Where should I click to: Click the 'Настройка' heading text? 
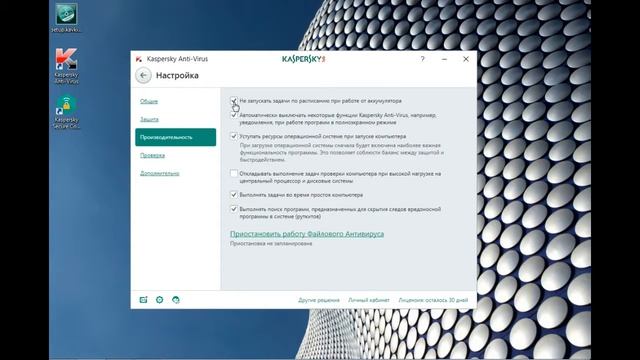(x=177, y=76)
